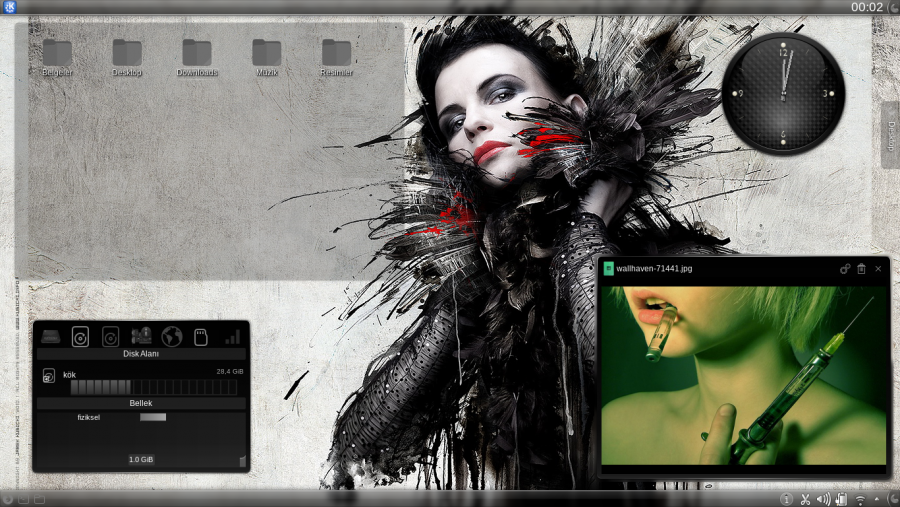Click the fiziksel memory color swatch

(153, 417)
